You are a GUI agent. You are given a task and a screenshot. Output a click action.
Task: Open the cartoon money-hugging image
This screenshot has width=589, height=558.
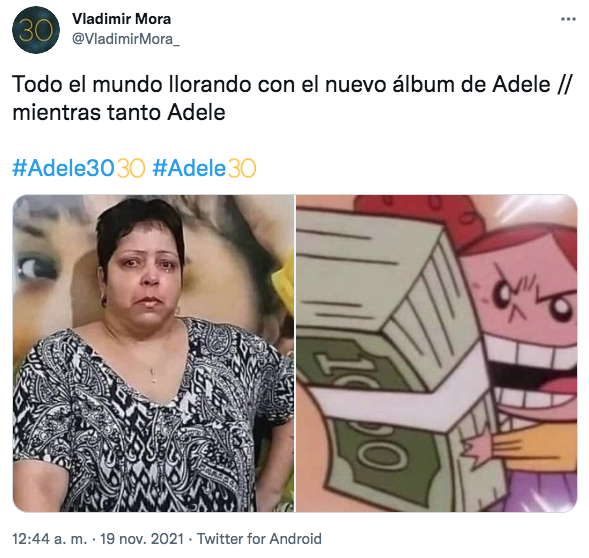(436, 353)
